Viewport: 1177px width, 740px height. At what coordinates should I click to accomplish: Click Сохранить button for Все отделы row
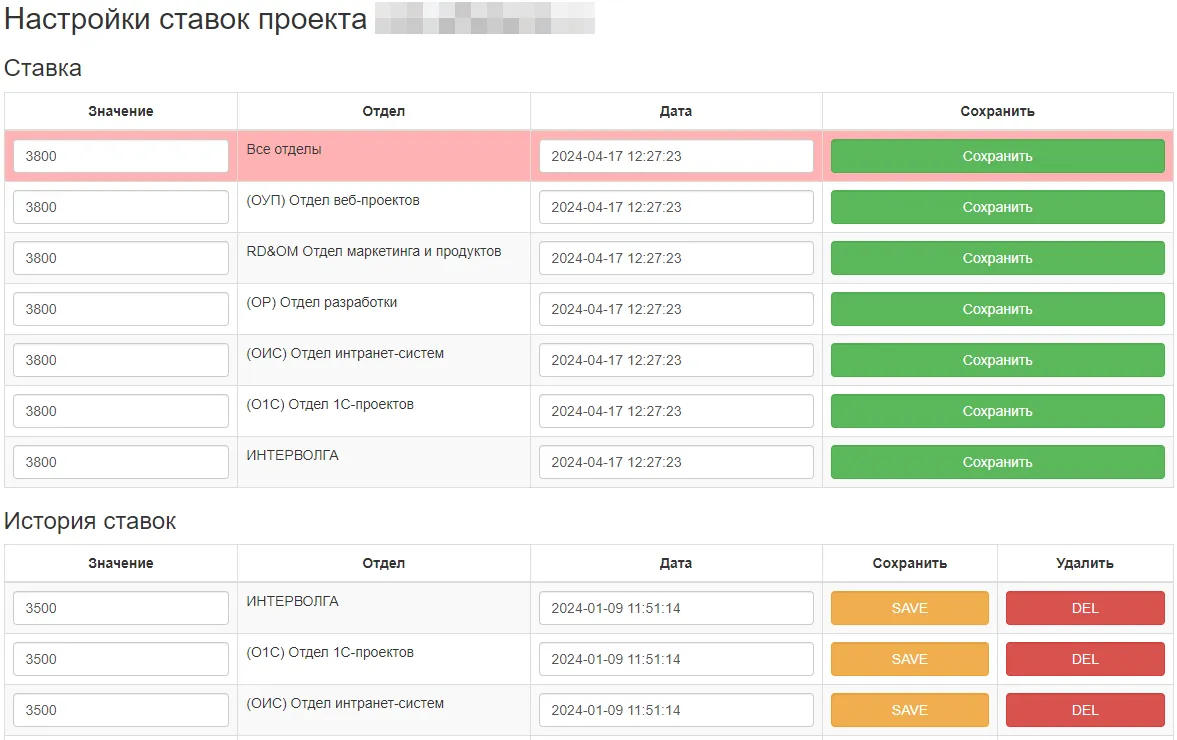pos(997,156)
